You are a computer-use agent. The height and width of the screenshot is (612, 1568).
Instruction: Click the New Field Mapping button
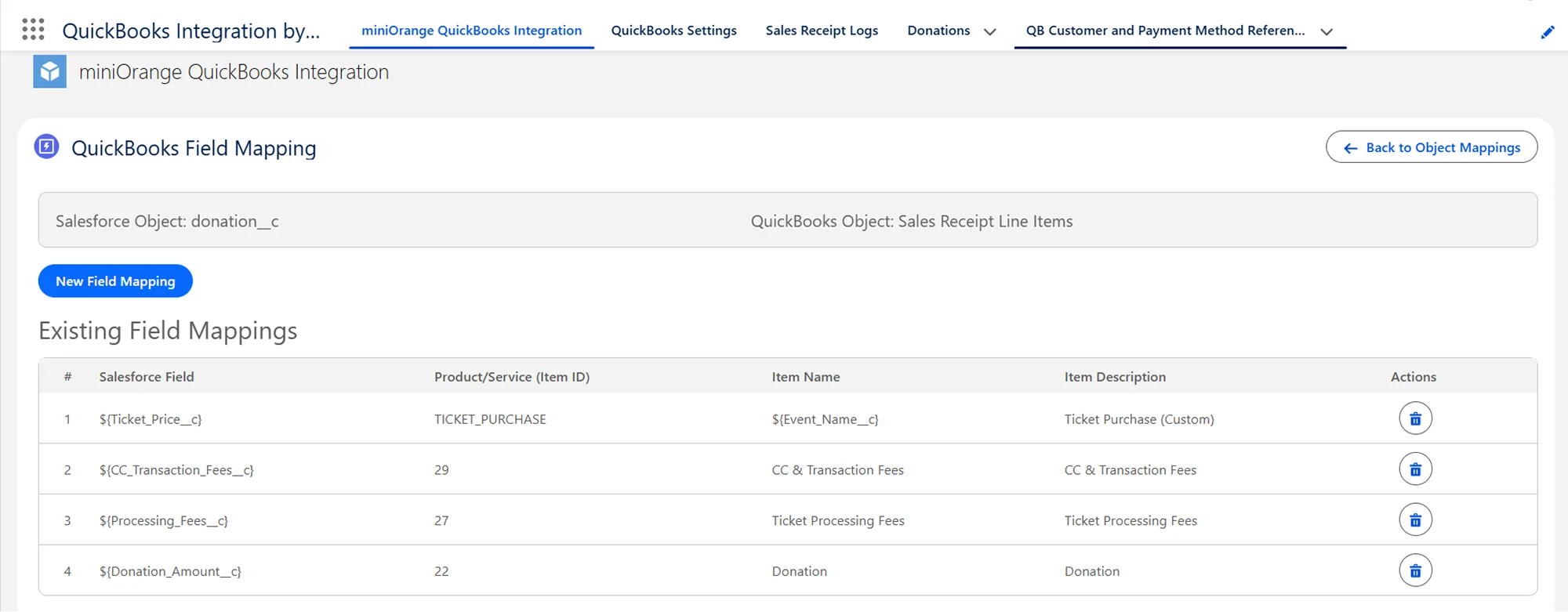[x=115, y=281]
